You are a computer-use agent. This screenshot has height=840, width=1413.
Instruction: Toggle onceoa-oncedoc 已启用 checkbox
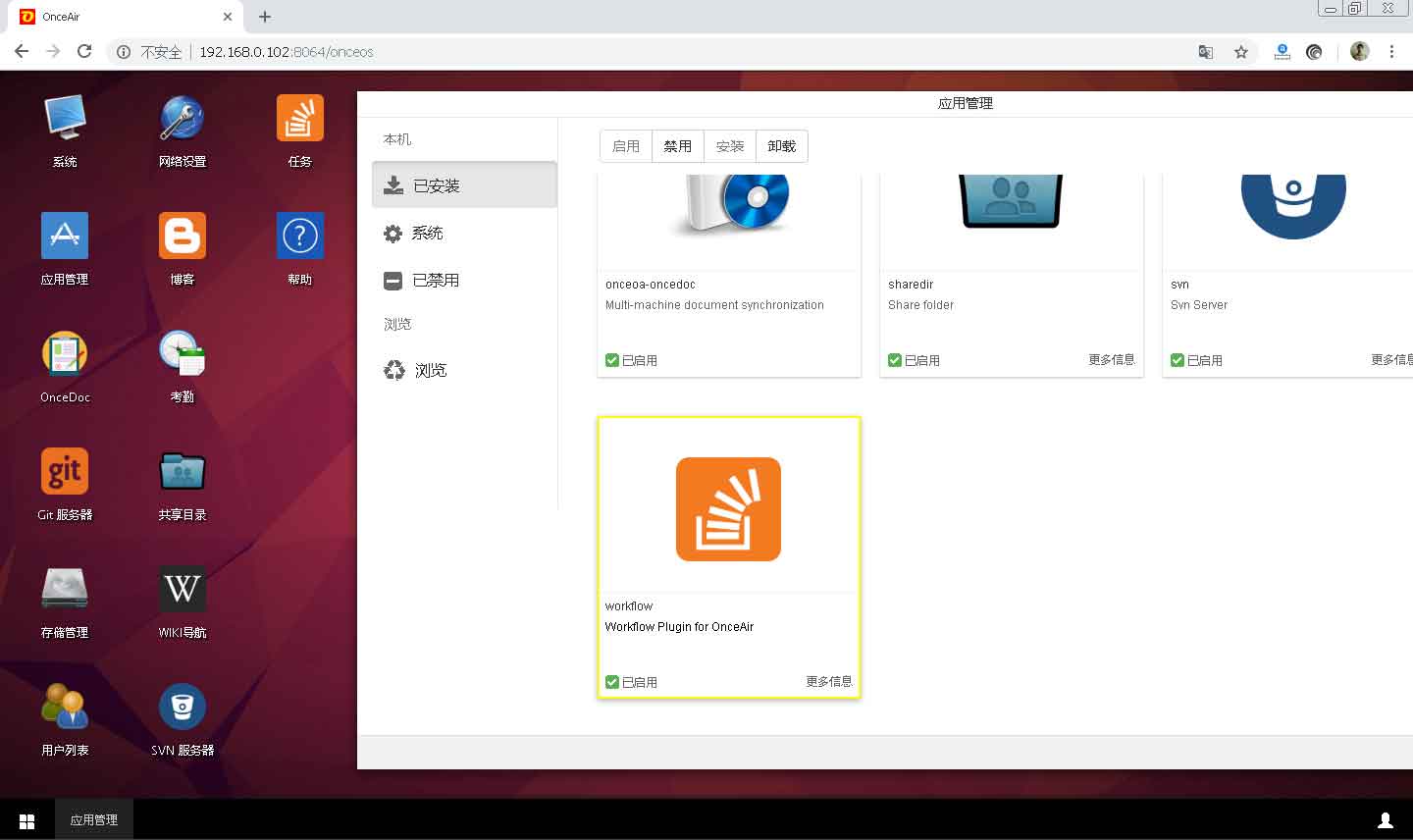click(x=612, y=360)
